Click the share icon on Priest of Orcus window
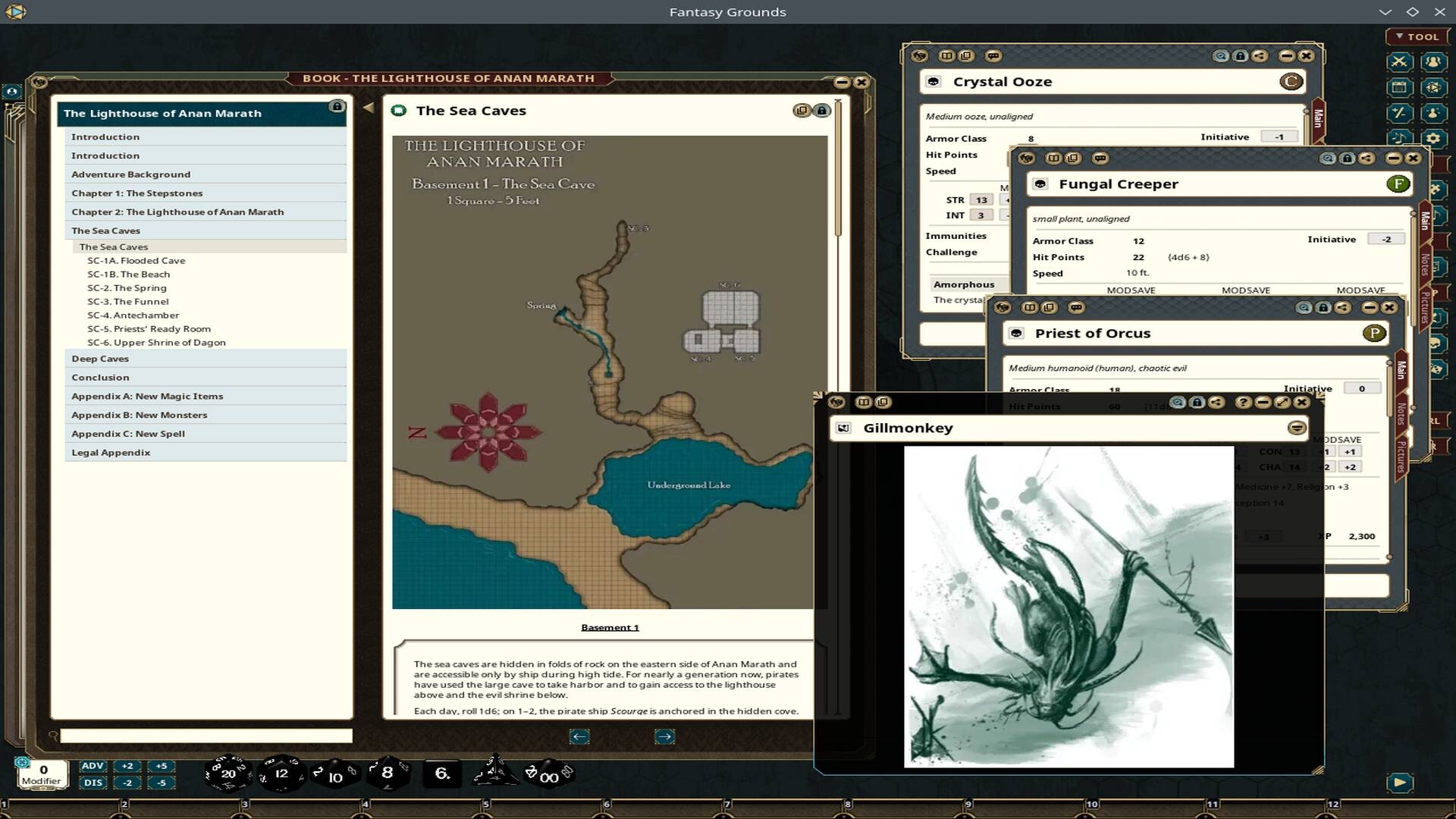The width and height of the screenshot is (1456, 819). [x=1345, y=307]
